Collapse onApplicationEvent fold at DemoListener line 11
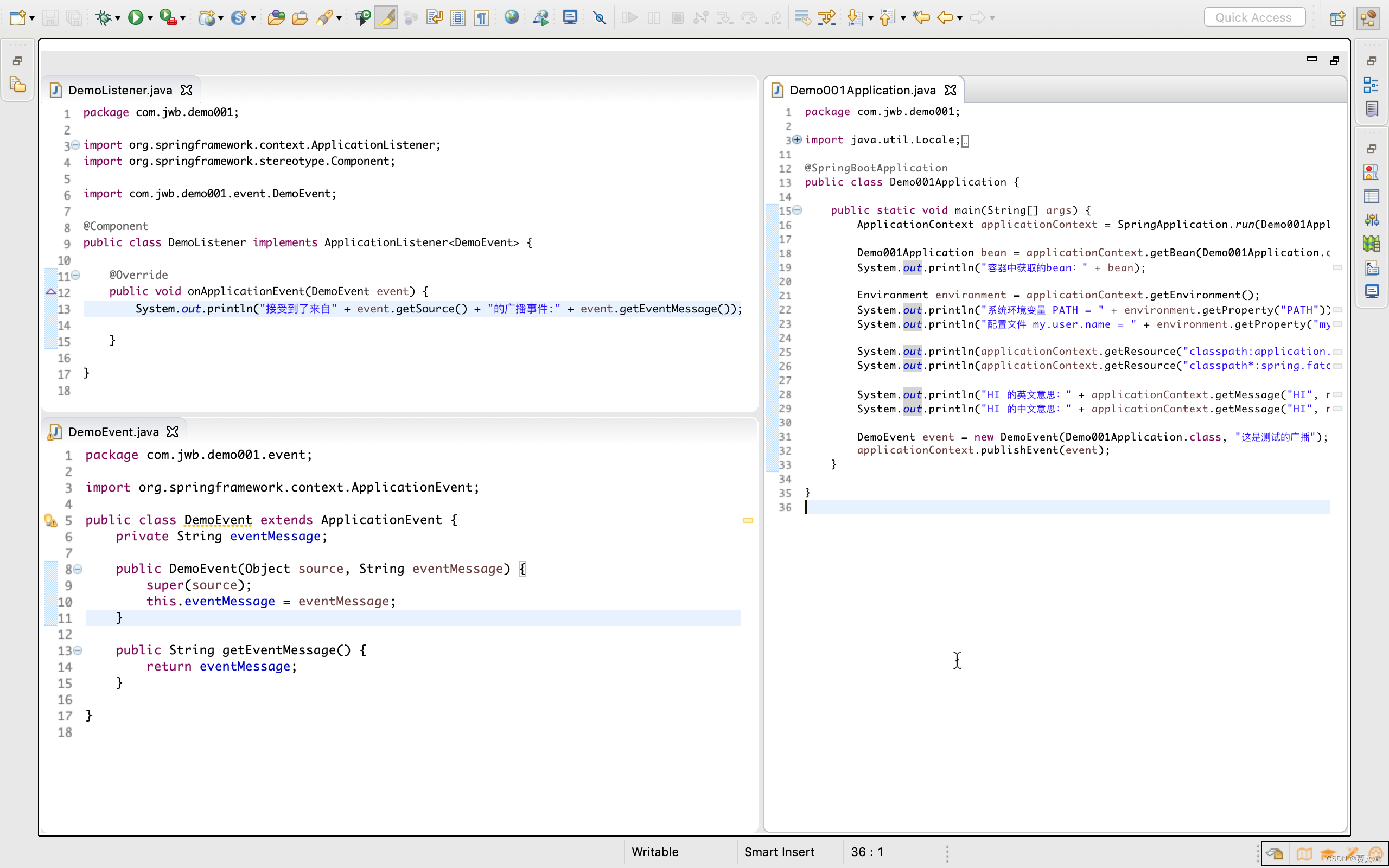Viewport: 1389px width, 868px height. tap(75, 275)
